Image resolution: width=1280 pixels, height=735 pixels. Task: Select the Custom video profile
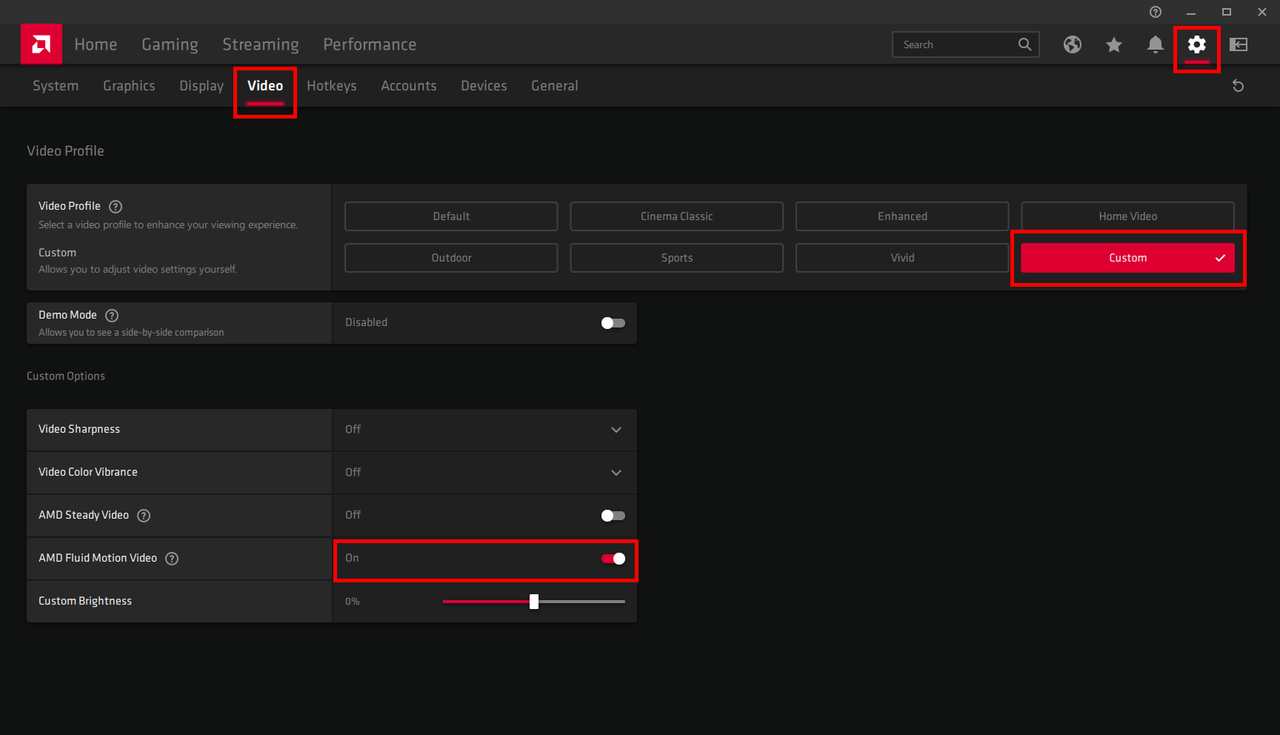(x=1128, y=258)
